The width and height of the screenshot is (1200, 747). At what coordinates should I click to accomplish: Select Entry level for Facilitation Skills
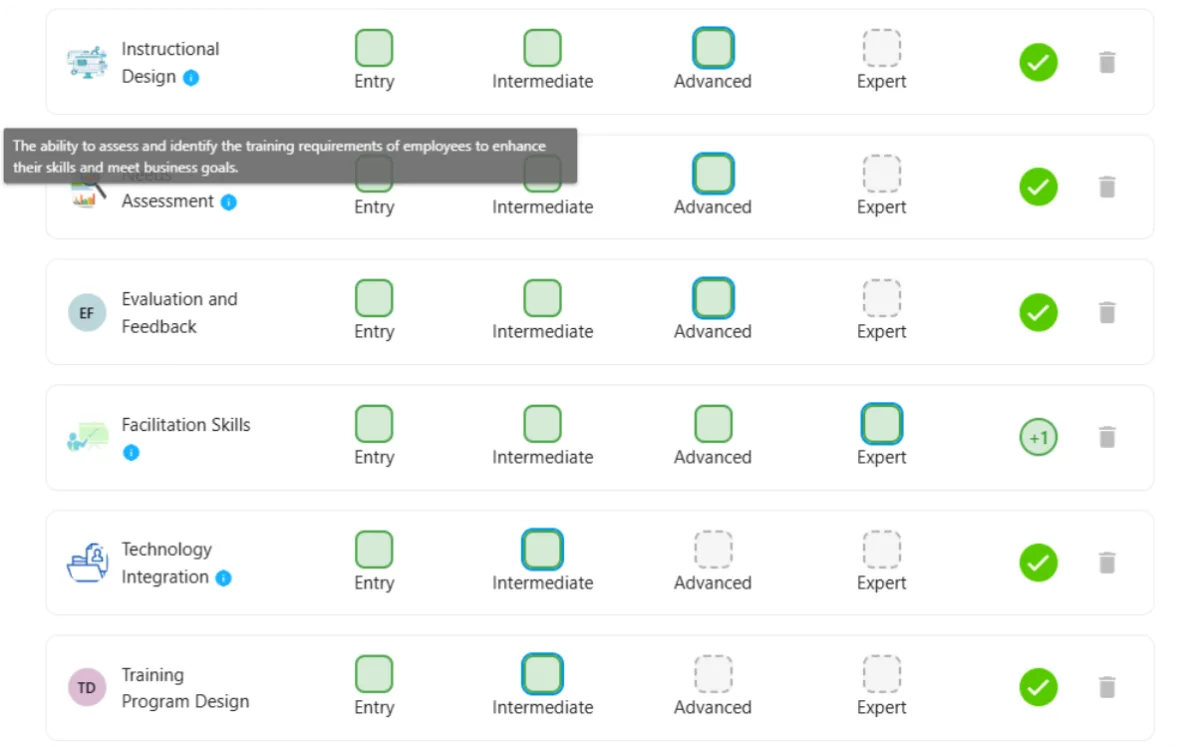pos(374,424)
